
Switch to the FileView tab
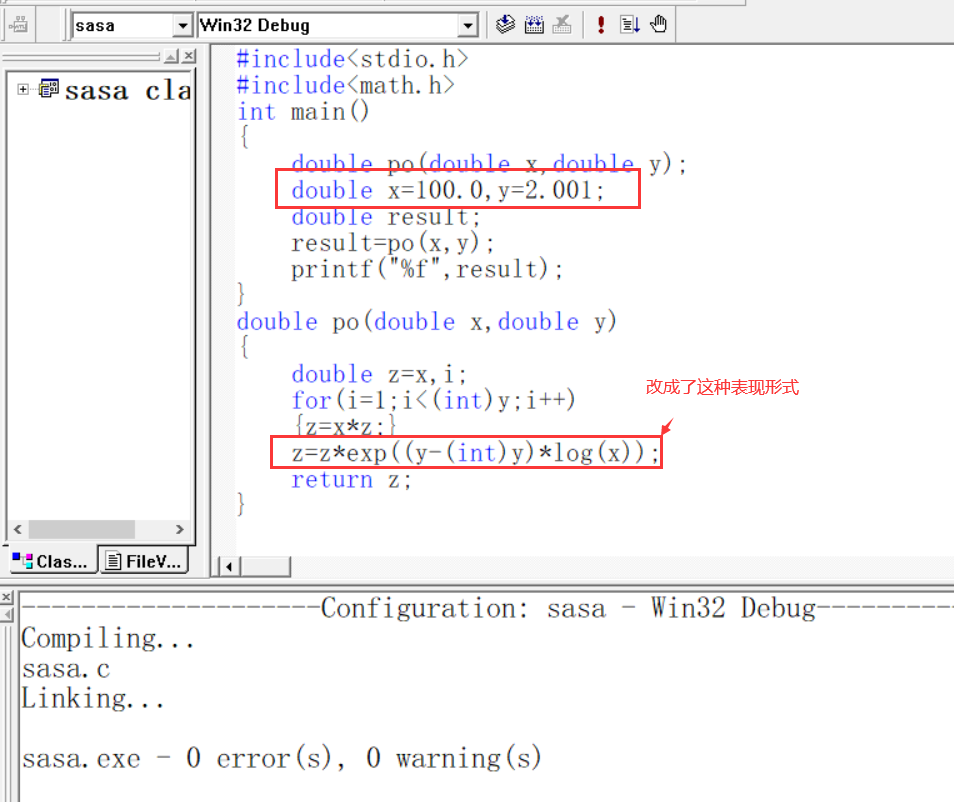[x=144, y=561]
